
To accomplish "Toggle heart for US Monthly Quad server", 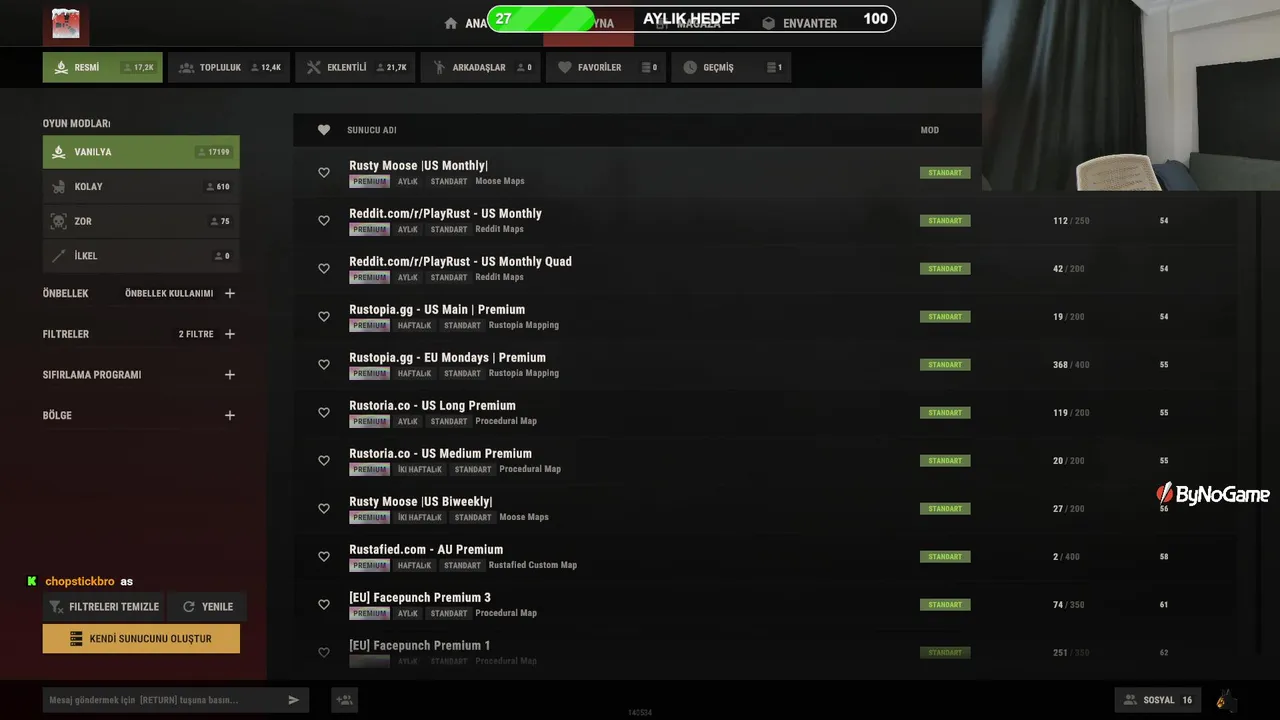I will [324, 269].
